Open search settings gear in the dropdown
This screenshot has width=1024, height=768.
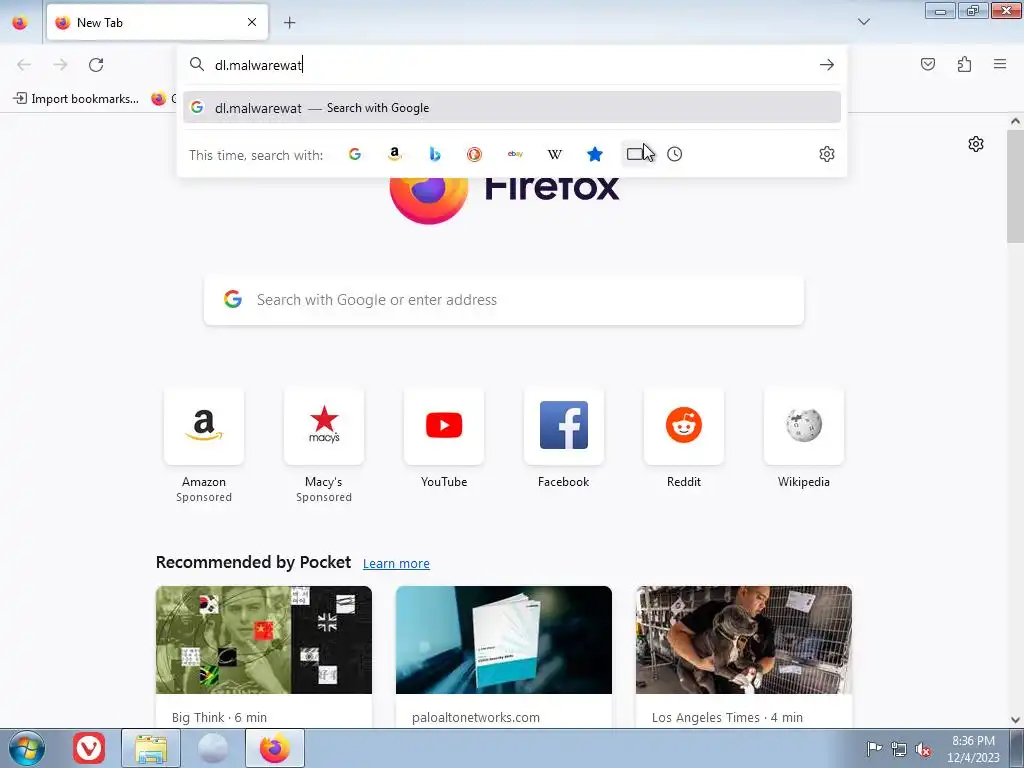[x=827, y=154]
